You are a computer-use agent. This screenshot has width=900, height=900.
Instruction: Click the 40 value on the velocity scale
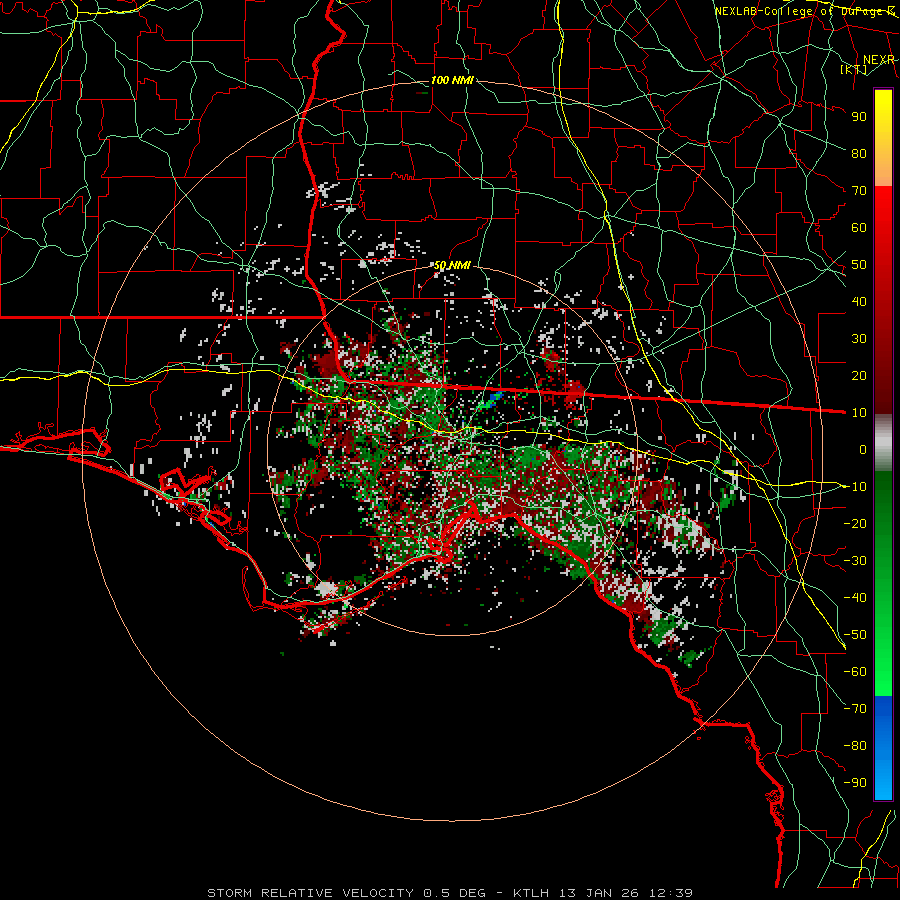point(859,301)
